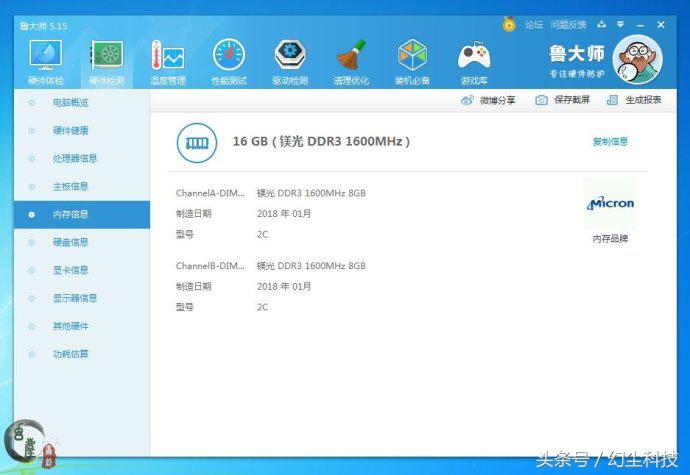This screenshot has width=690, height=475.
Task: Select 其他硬件 in sidebar
Action: (82, 326)
